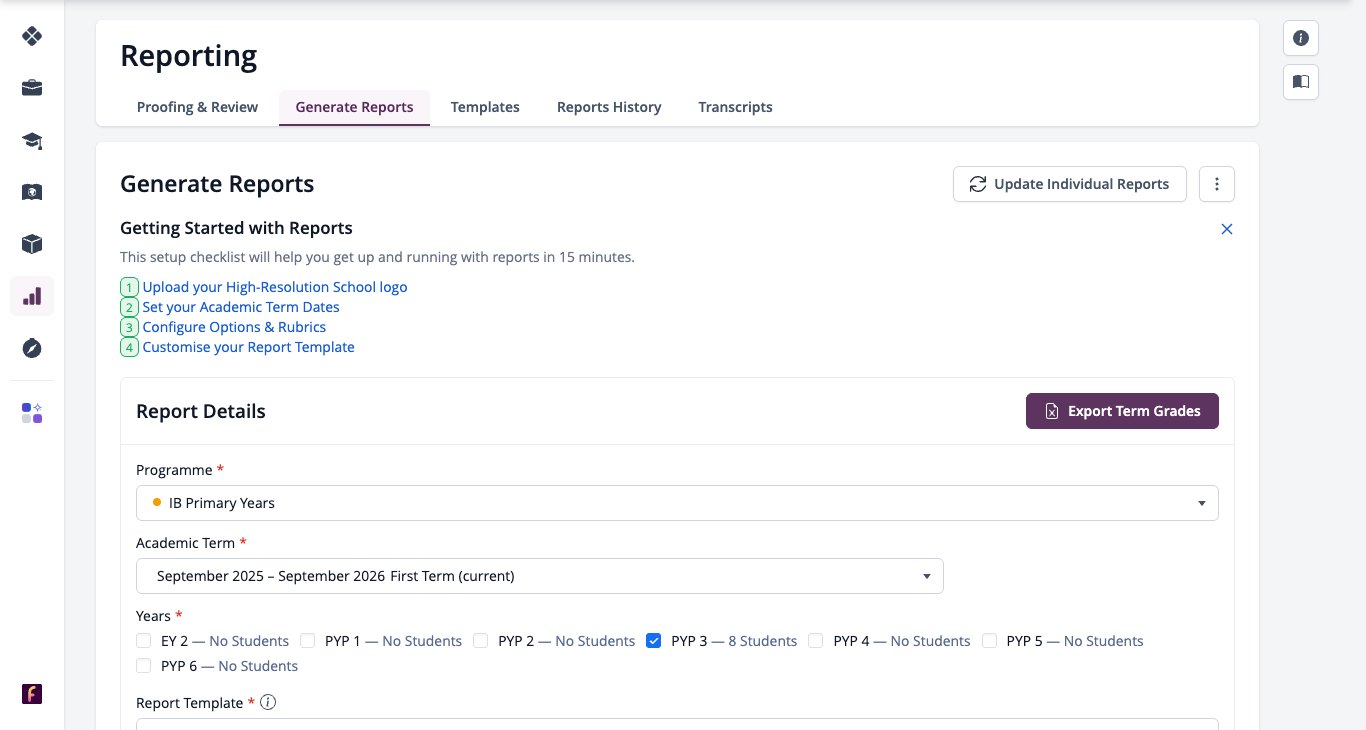Image resolution: width=1366 pixels, height=730 pixels.
Task: Click the cube icon in sidebar
Action: (x=32, y=244)
